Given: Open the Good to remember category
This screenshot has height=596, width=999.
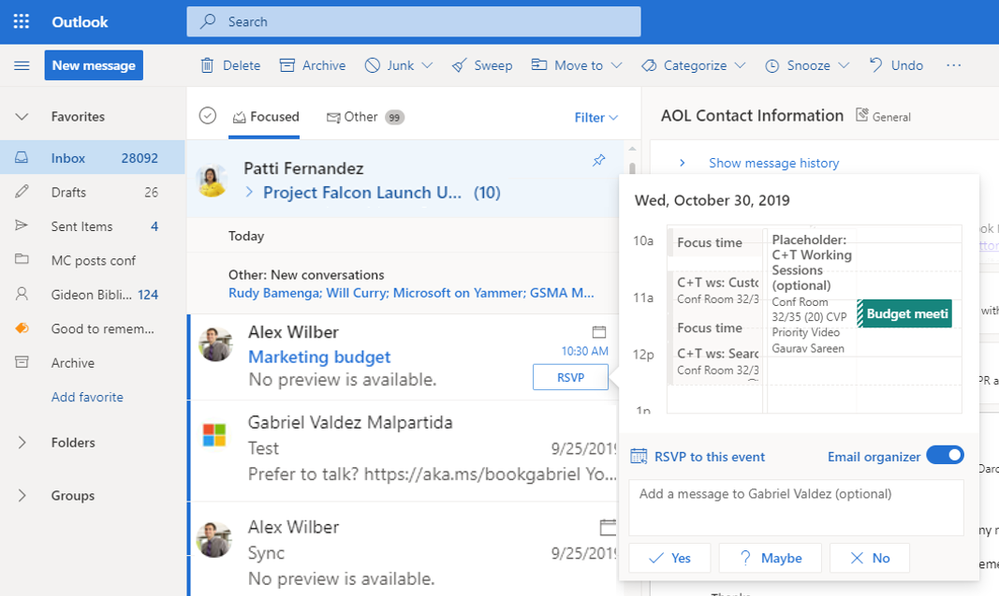Looking at the screenshot, I should click(x=92, y=329).
